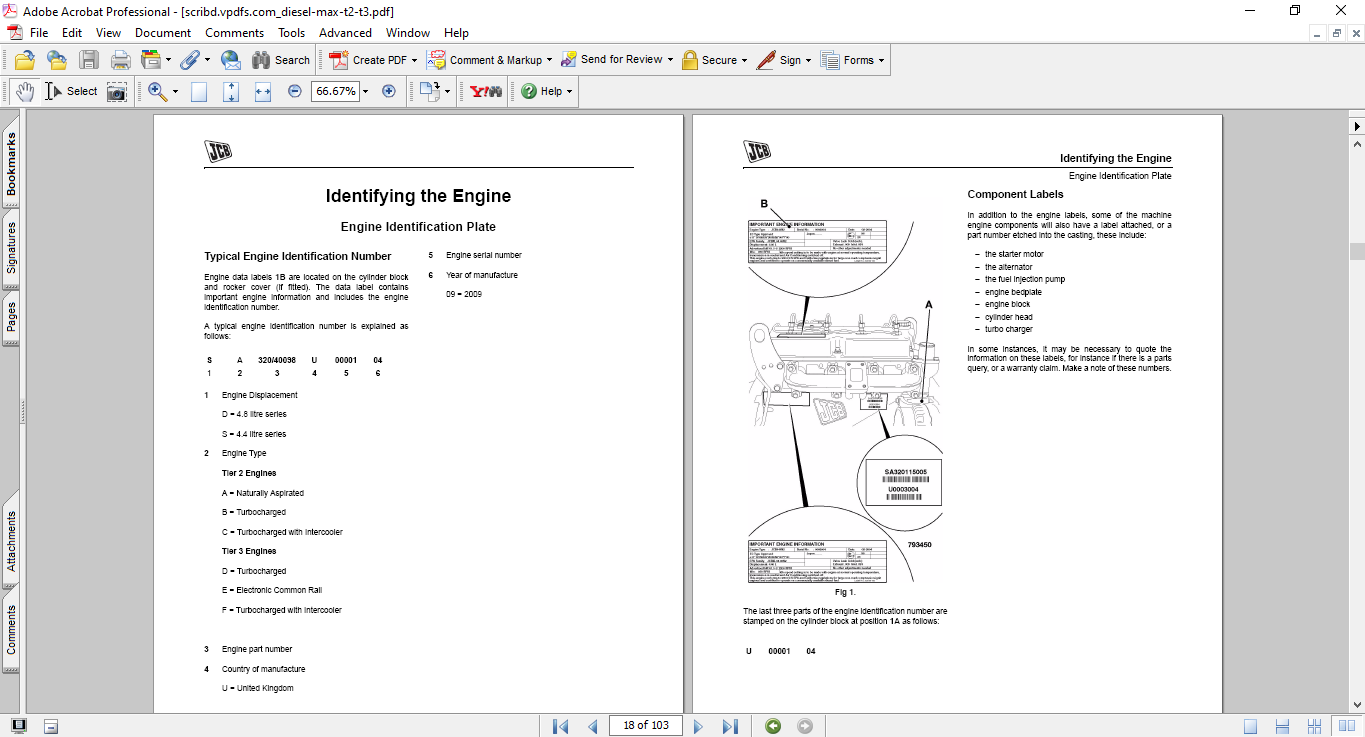Click the Zoom Out minus button
The height and width of the screenshot is (737, 1365).
[295, 91]
